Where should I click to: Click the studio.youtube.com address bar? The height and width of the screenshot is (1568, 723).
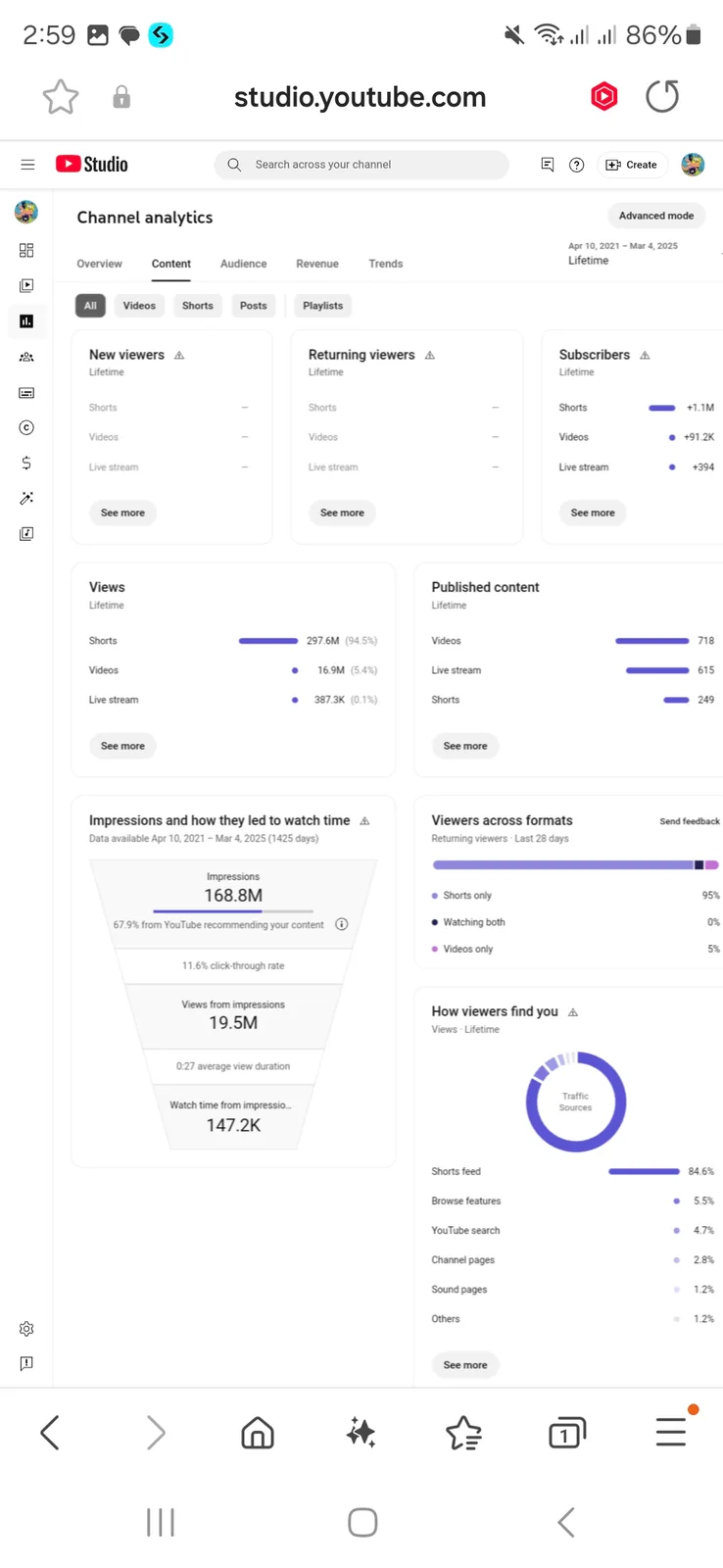pyautogui.click(x=360, y=97)
